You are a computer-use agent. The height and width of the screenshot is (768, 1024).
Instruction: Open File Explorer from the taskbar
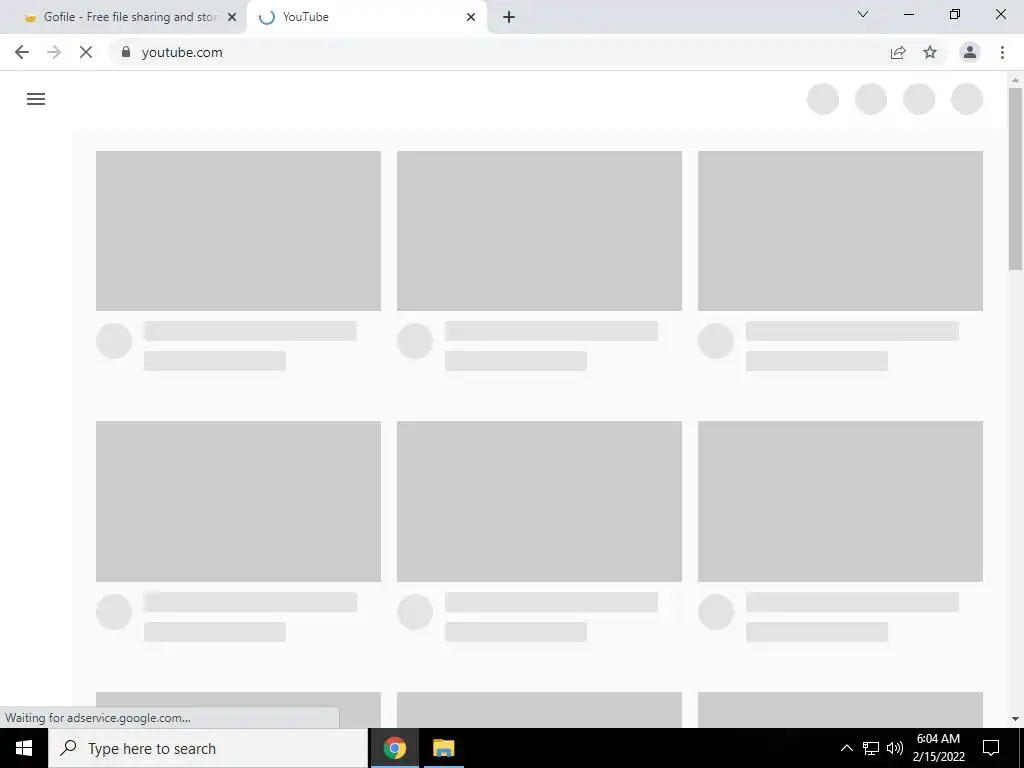(x=443, y=748)
